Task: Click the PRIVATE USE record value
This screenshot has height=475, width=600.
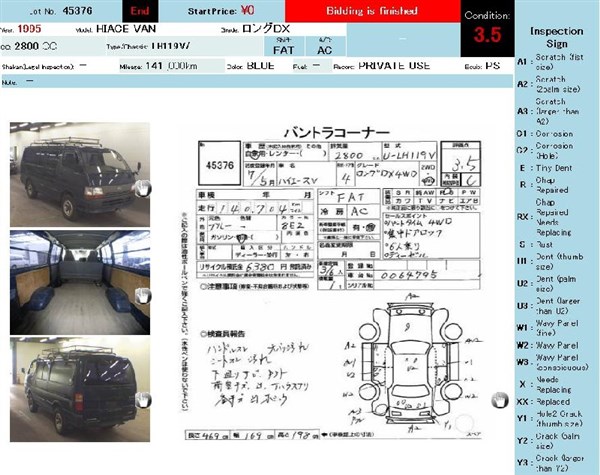Action: 394,66
